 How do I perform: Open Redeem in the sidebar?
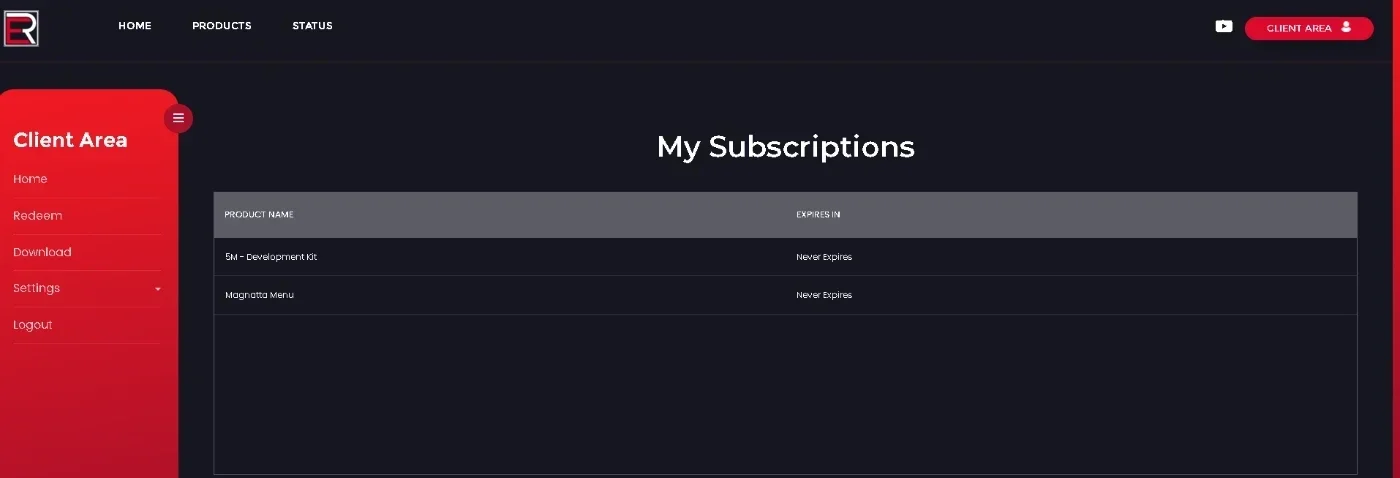coord(38,216)
